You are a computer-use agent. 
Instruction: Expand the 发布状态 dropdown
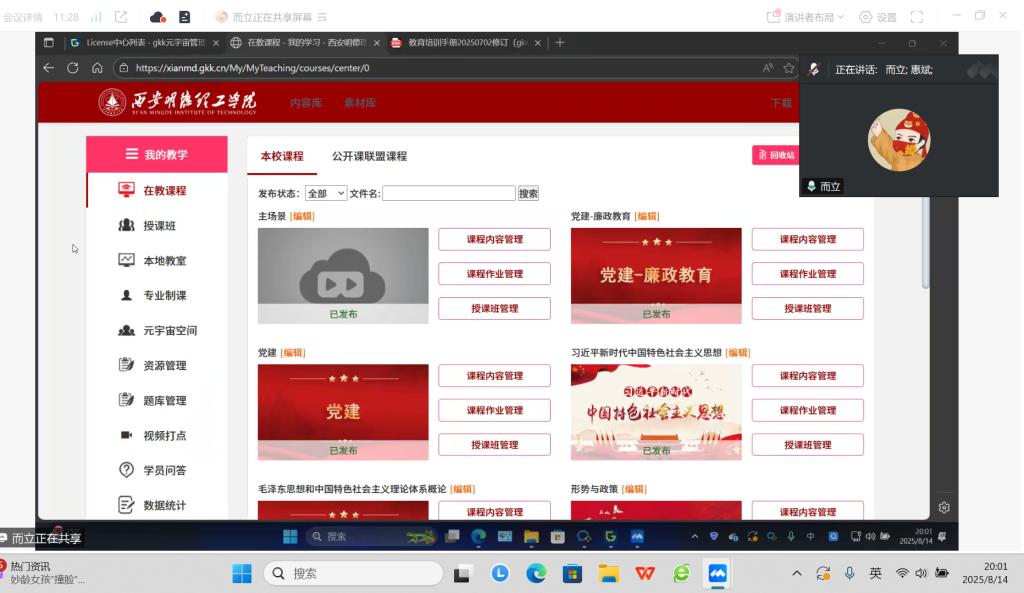[326, 194]
